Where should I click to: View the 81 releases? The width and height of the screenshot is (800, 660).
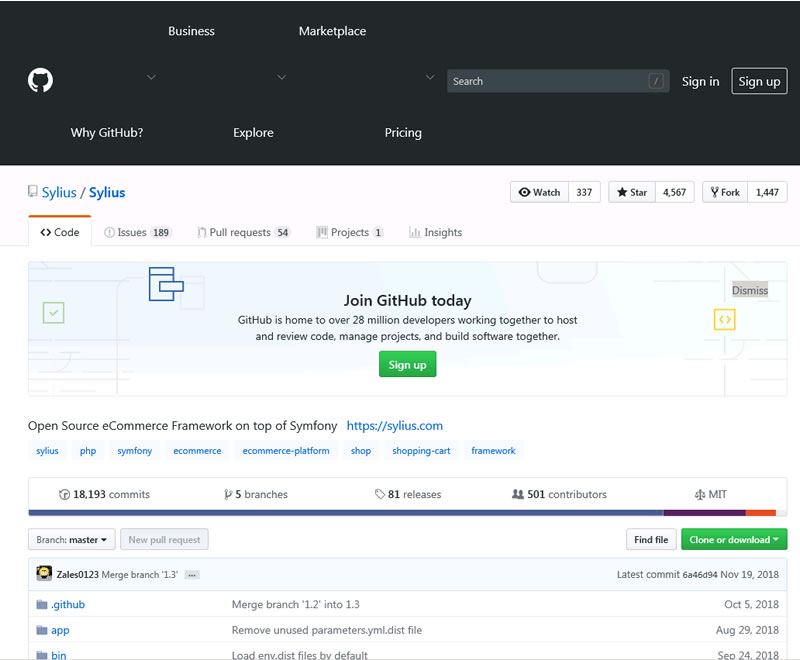407,493
